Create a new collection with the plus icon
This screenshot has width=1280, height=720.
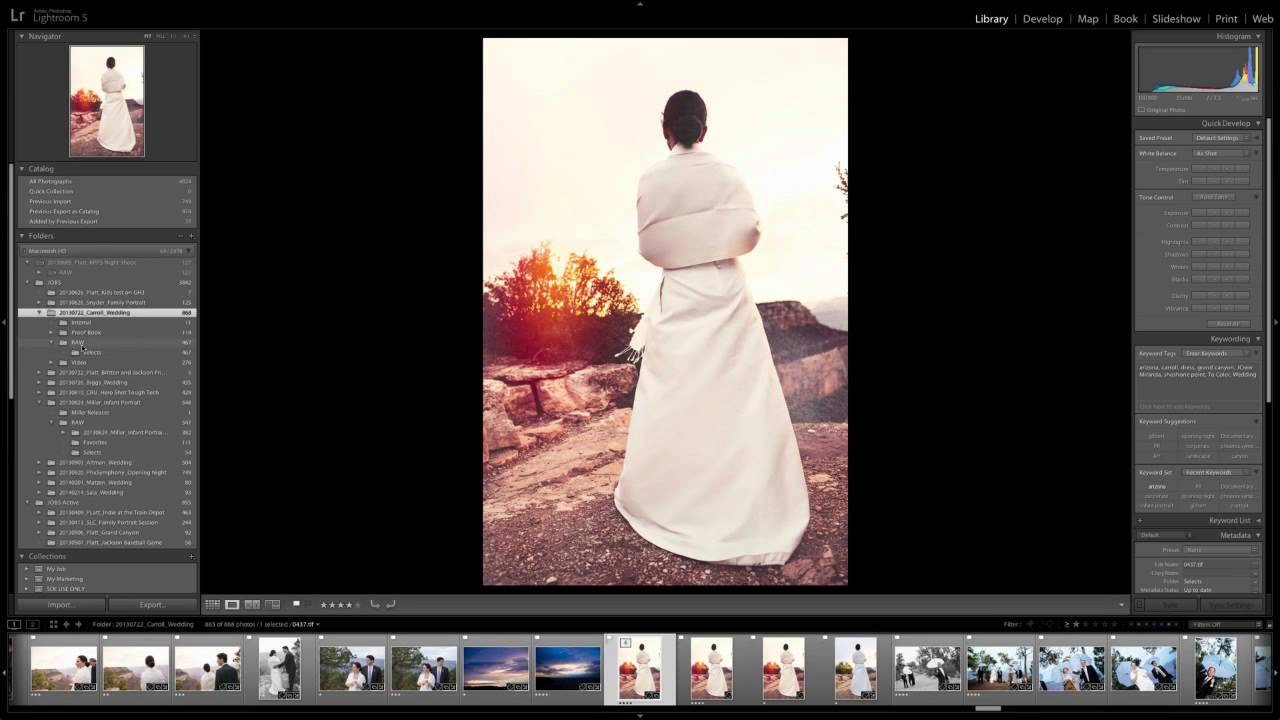(191, 556)
